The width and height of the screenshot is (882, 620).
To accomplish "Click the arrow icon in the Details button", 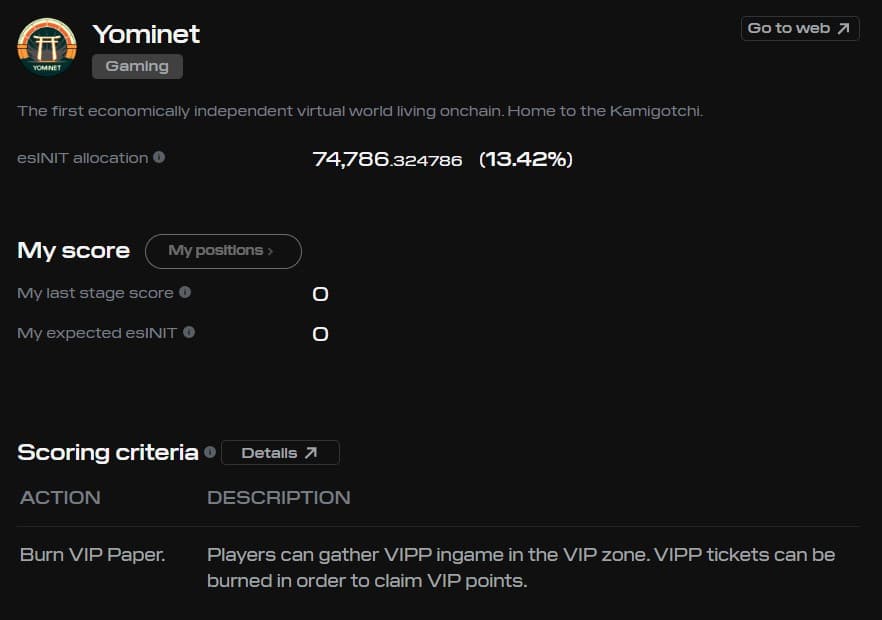I will pyautogui.click(x=311, y=453).
